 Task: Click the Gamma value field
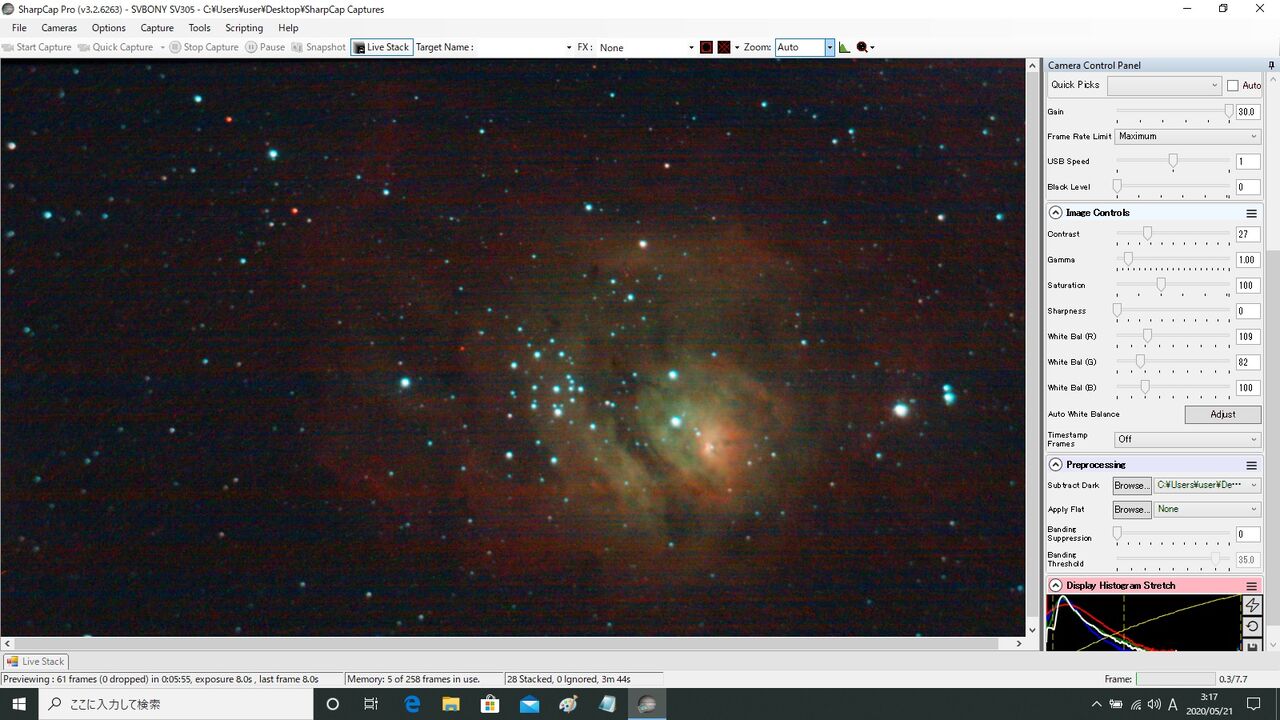click(1248, 260)
